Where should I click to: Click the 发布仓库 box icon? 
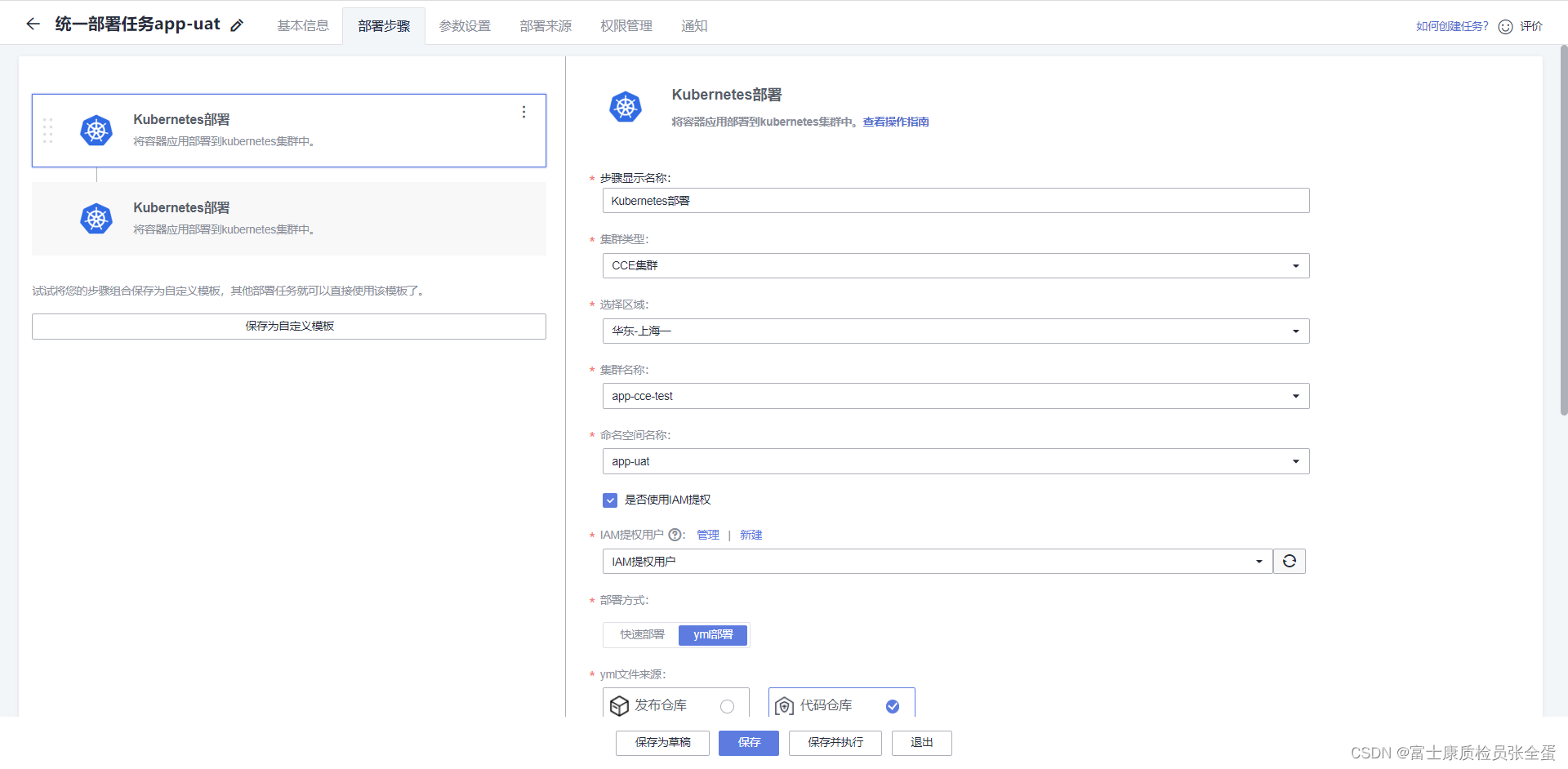coord(620,706)
